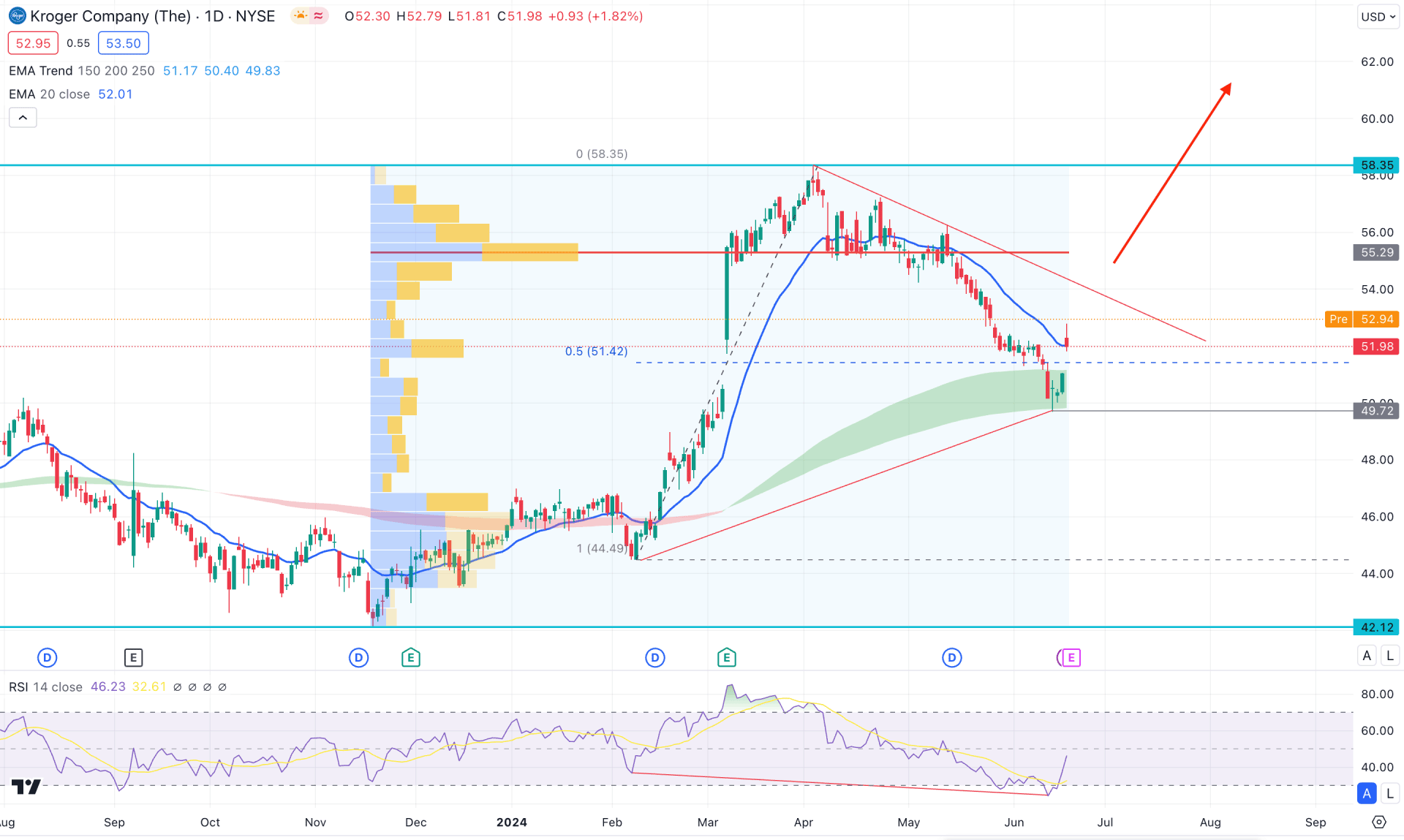The image size is (1404, 840).
Task: Open the May dividend D marker
Action: click(952, 658)
